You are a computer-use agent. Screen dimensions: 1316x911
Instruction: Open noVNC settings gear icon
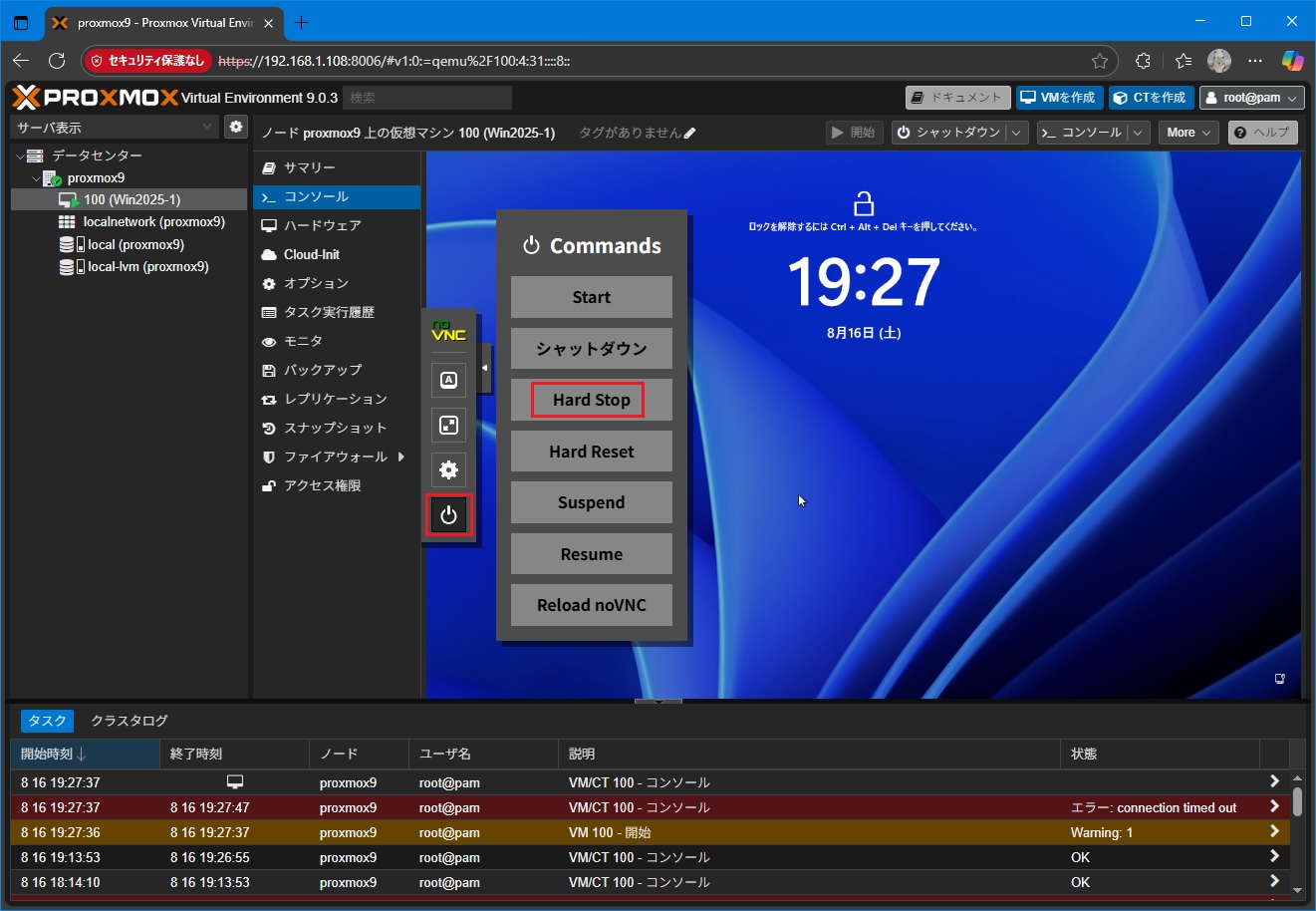(448, 469)
